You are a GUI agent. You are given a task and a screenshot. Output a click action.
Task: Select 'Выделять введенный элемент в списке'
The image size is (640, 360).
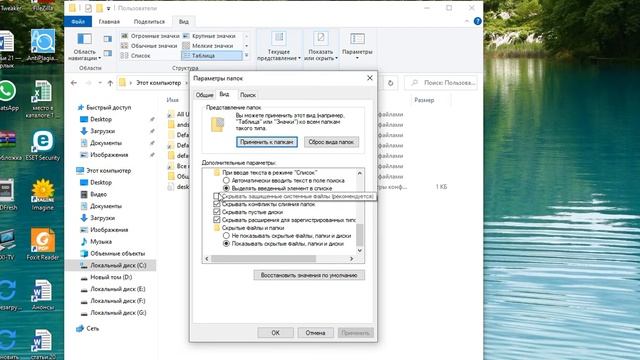click(x=226, y=188)
